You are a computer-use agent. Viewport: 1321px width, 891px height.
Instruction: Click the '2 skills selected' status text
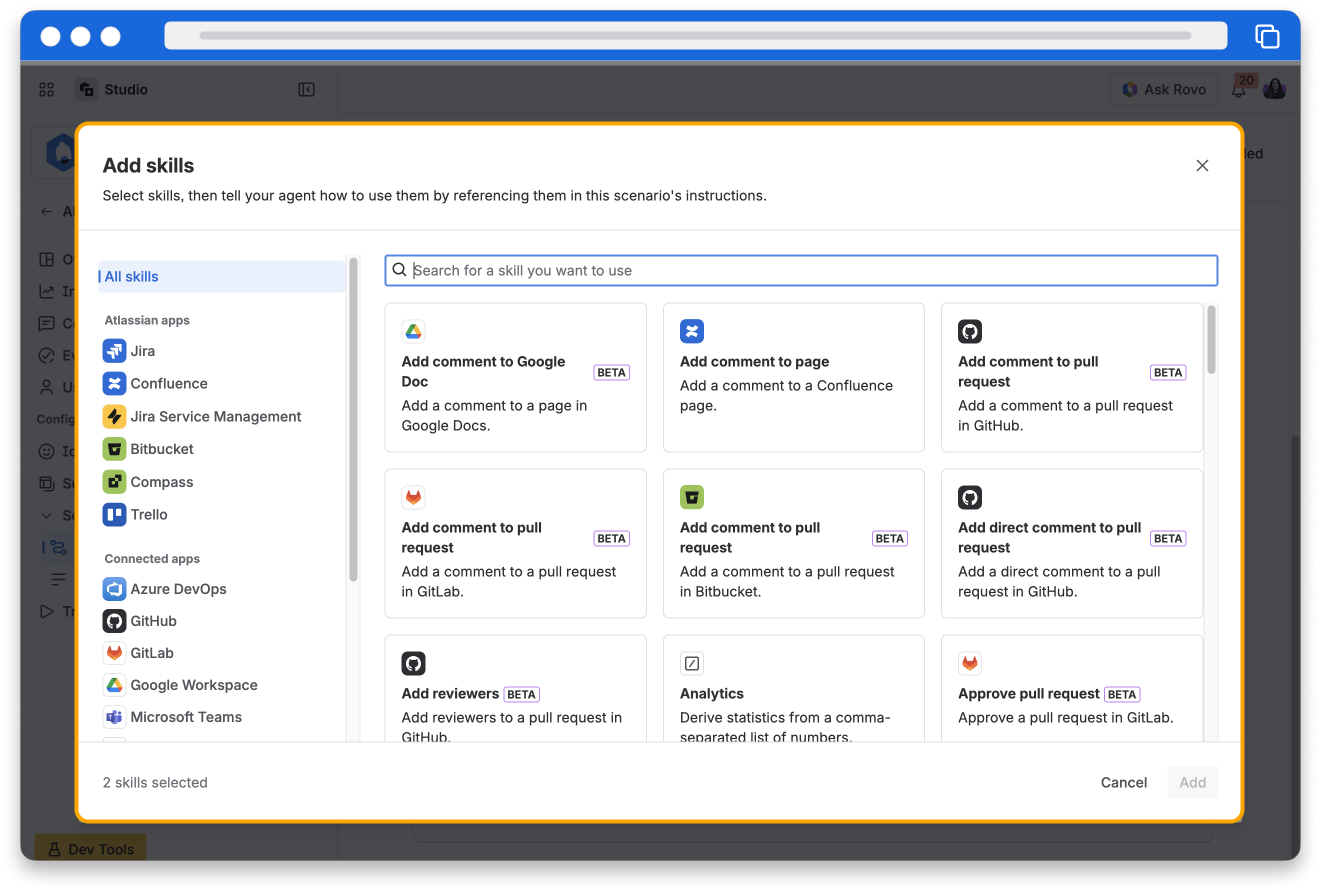point(155,783)
